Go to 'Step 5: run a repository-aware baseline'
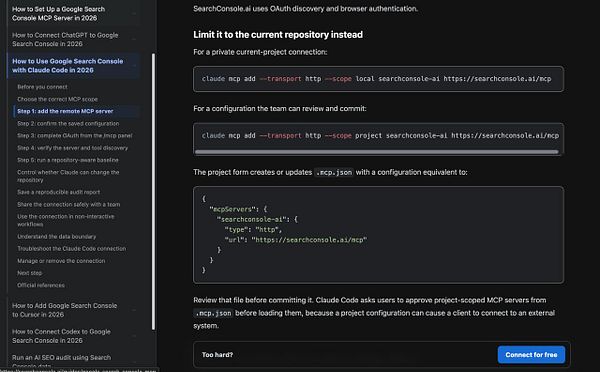The image size is (600, 372). pos(68,160)
